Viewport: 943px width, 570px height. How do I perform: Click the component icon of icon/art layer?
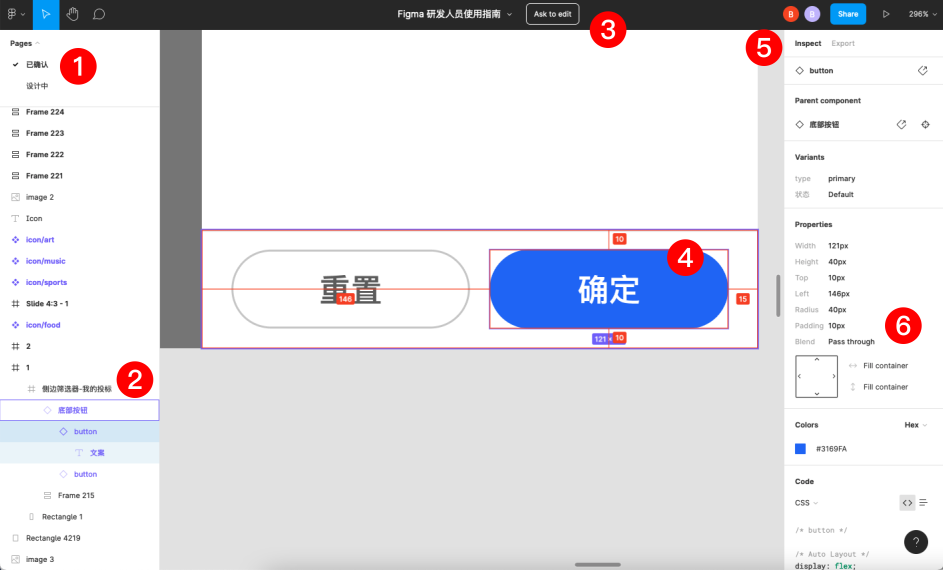coord(16,239)
